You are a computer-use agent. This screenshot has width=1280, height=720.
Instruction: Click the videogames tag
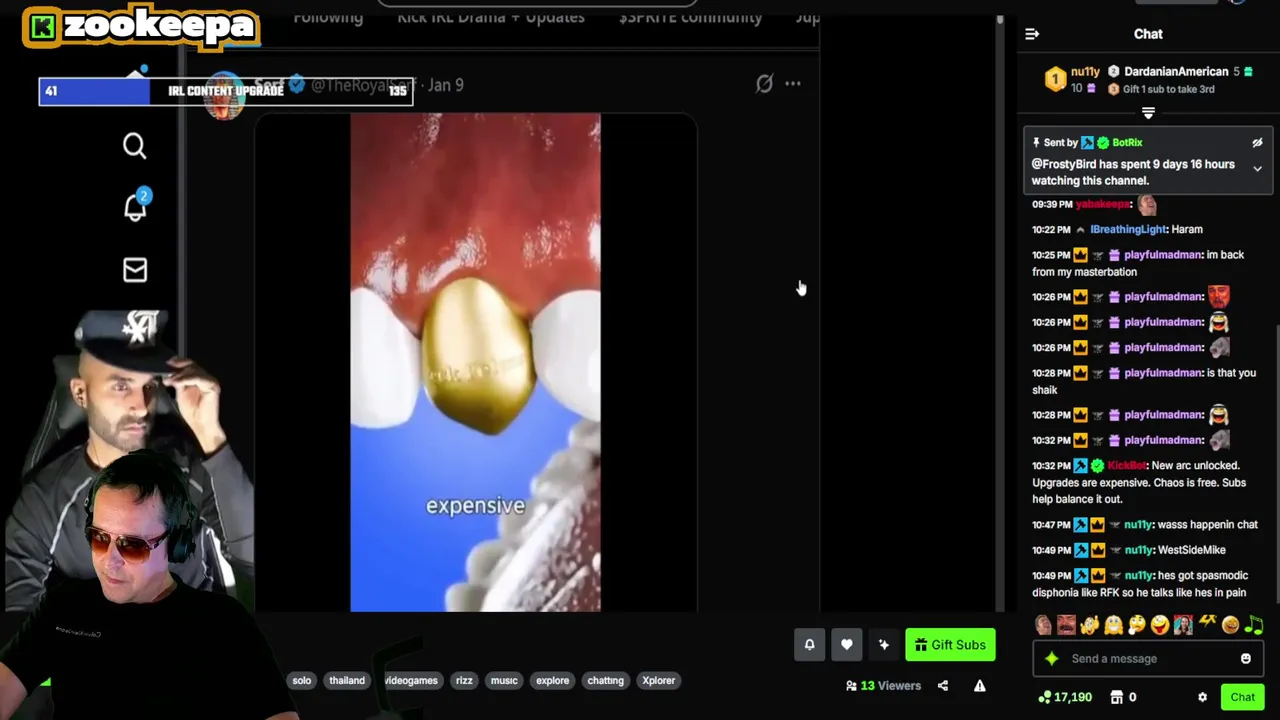click(x=411, y=681)
